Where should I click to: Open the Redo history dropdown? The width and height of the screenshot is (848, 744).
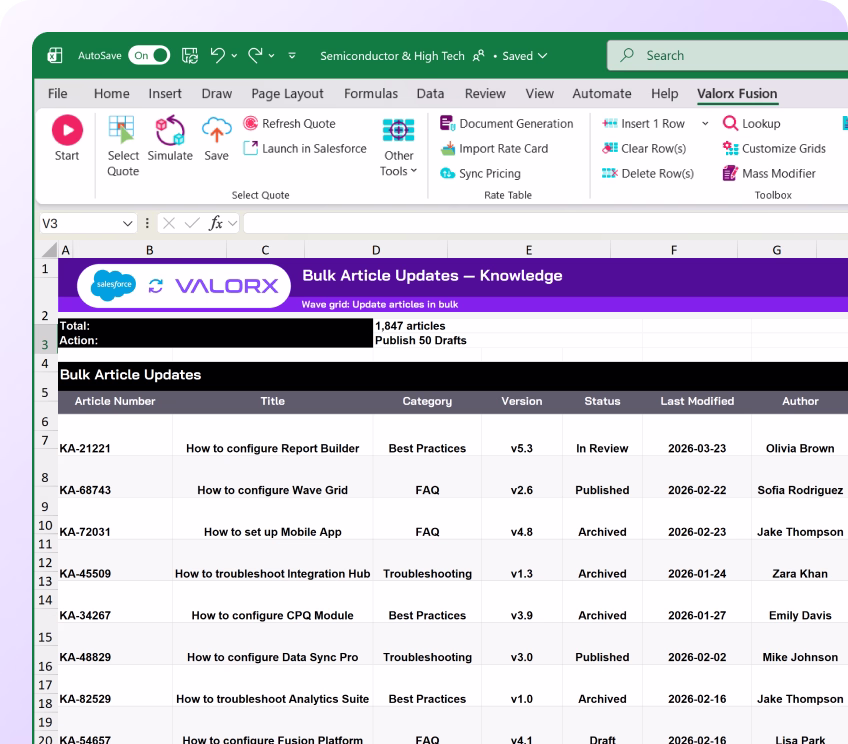coord(271,56)
